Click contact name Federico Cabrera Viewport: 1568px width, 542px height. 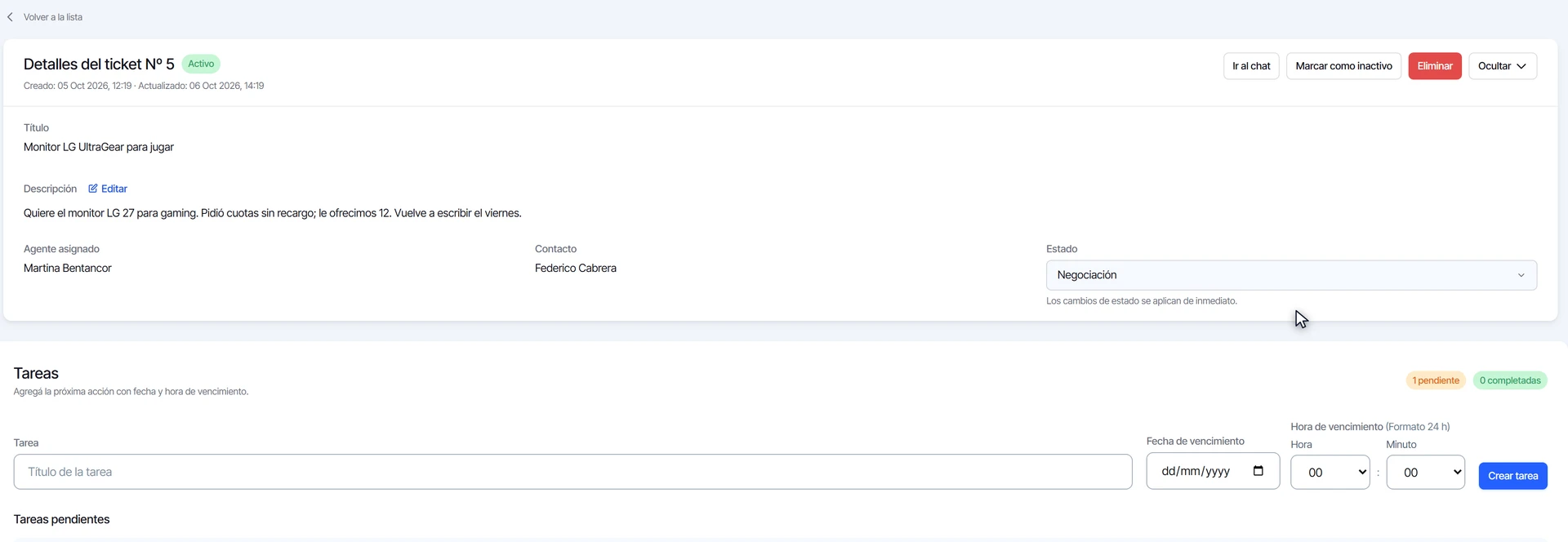point(576,268)
